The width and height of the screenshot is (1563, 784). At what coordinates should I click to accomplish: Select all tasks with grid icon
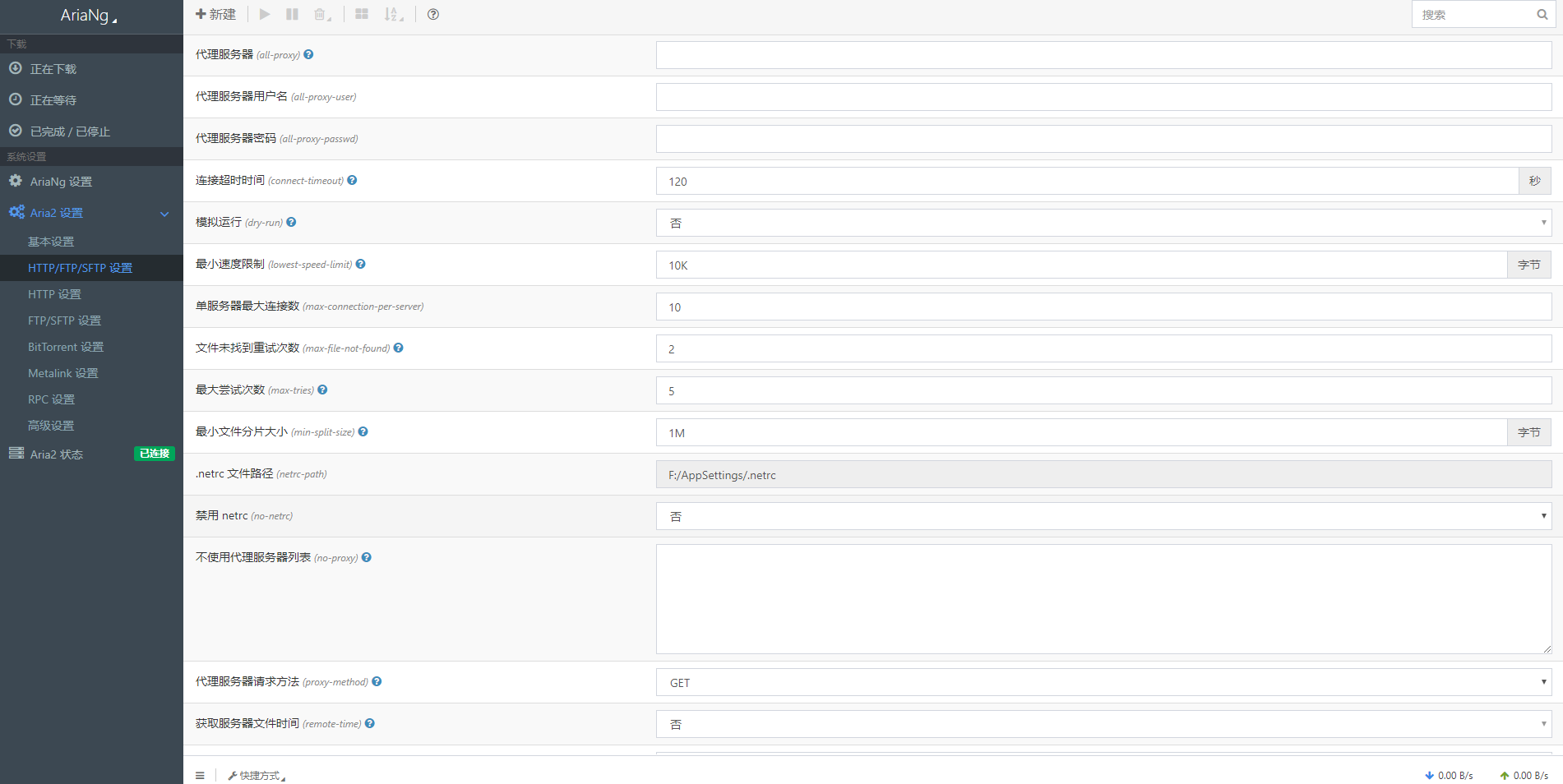[362, 14]
